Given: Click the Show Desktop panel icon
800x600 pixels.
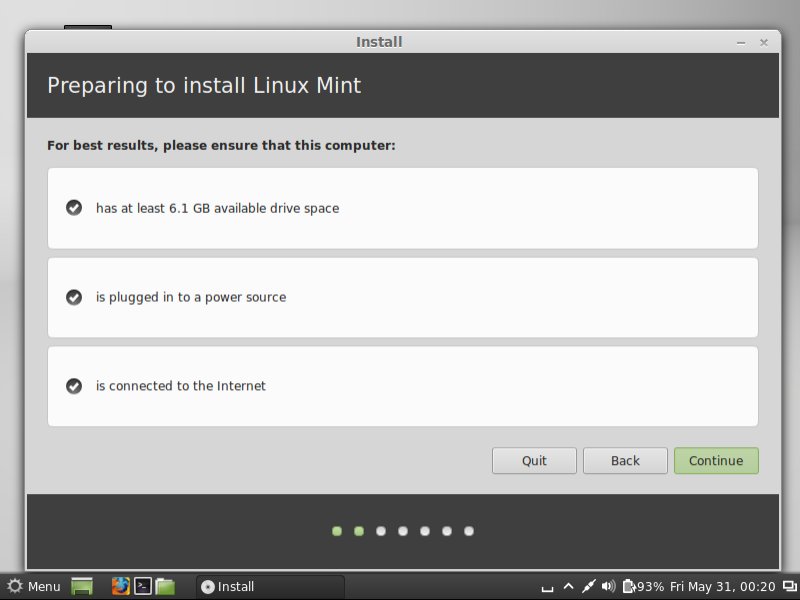Looking at the screenshot, I should coord(82,586).
